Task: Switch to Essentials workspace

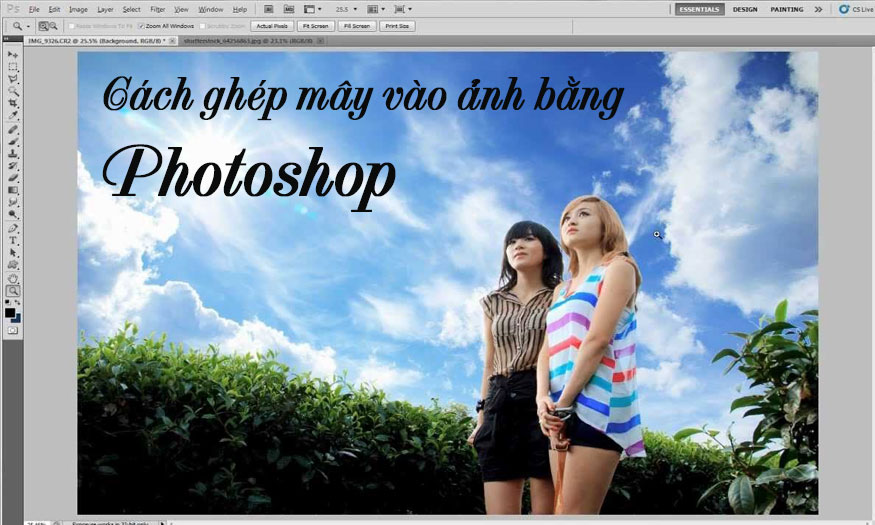Action: (699, 9)
